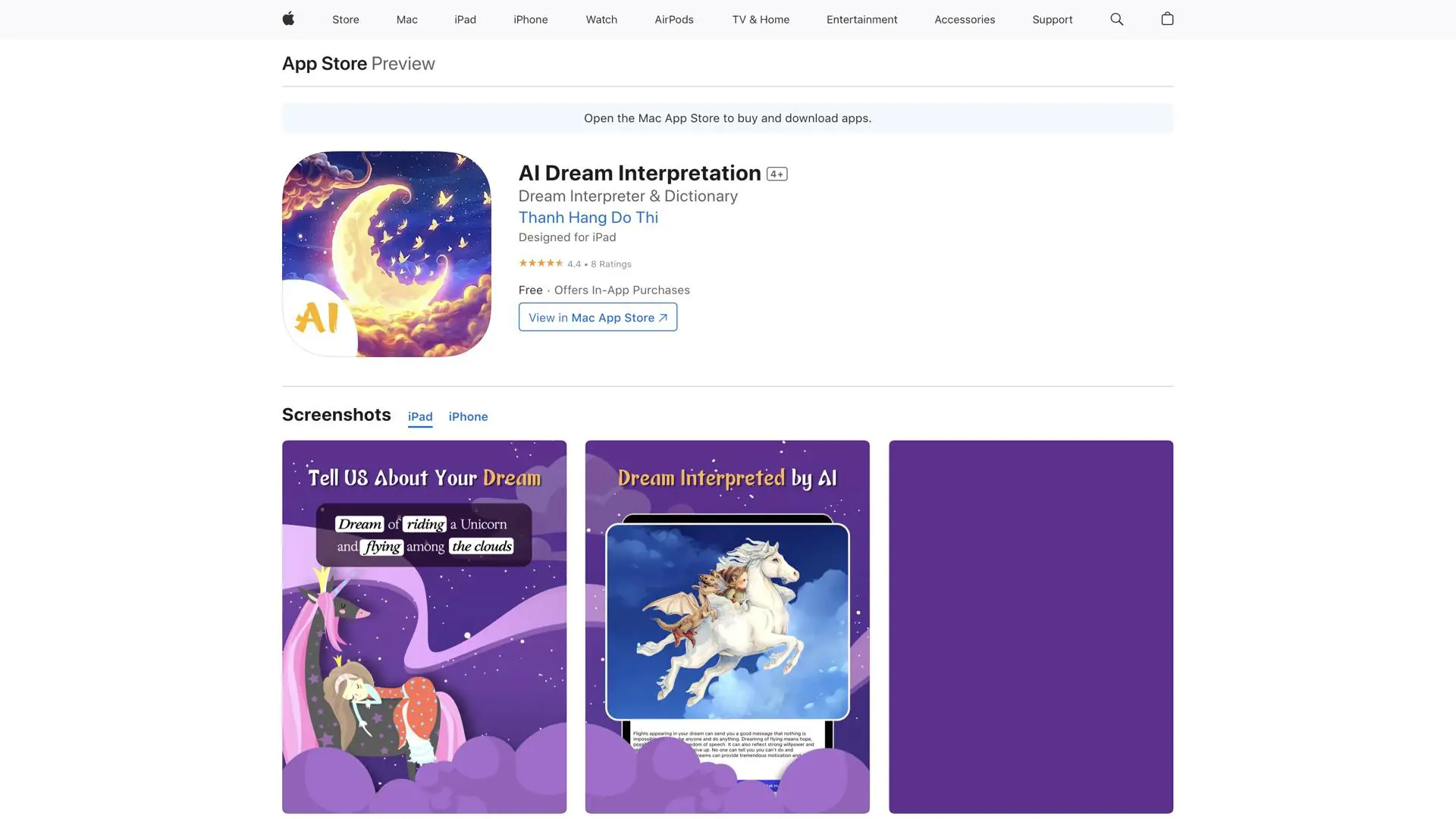
Task: Click the AI Dream Interpretation app icon
Action: pyautogui.click(x=386, y=253)
